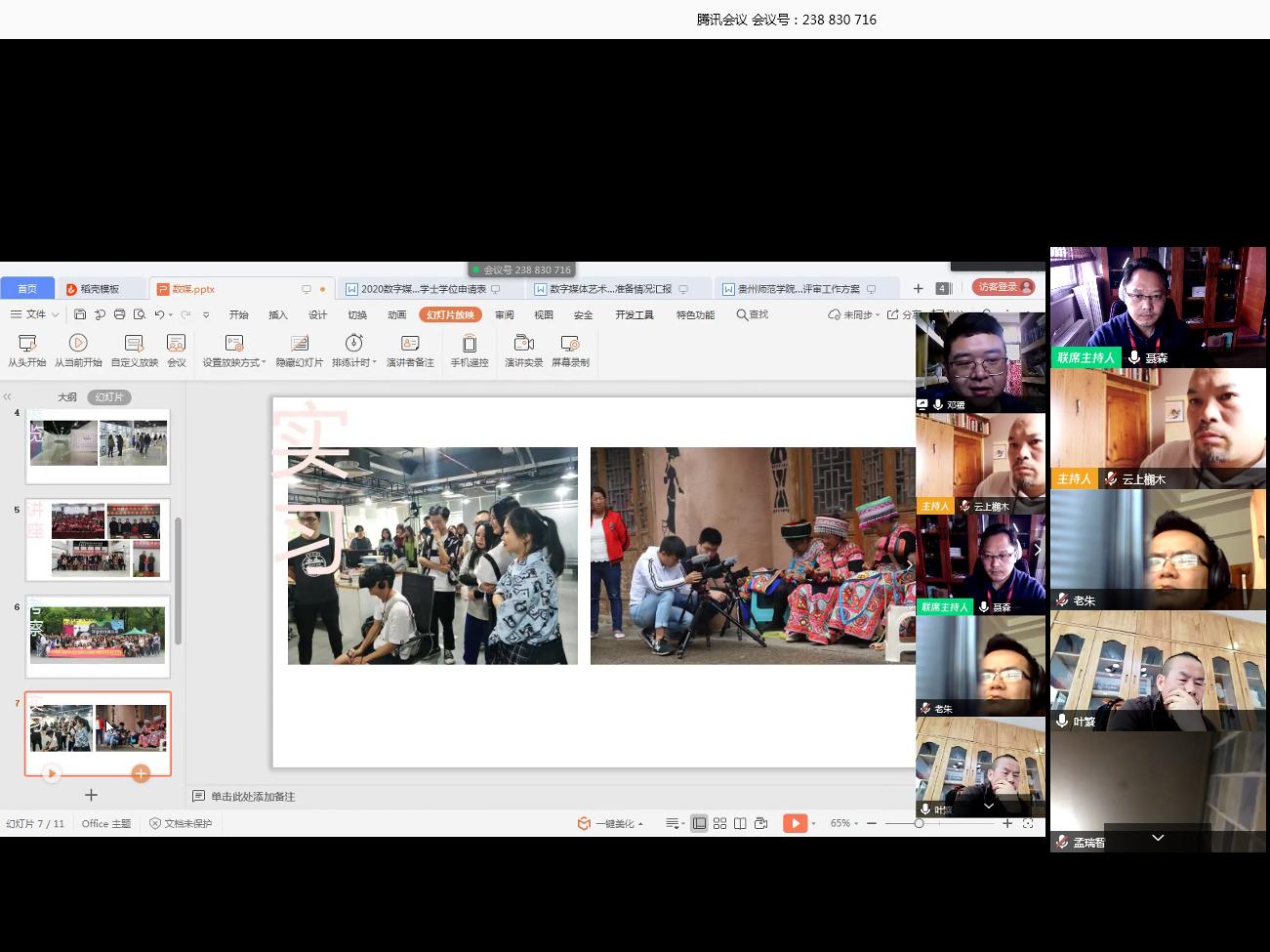Click presenter notes (演讲者备注) icon
1270x952 pixels.
pos(410,351)
